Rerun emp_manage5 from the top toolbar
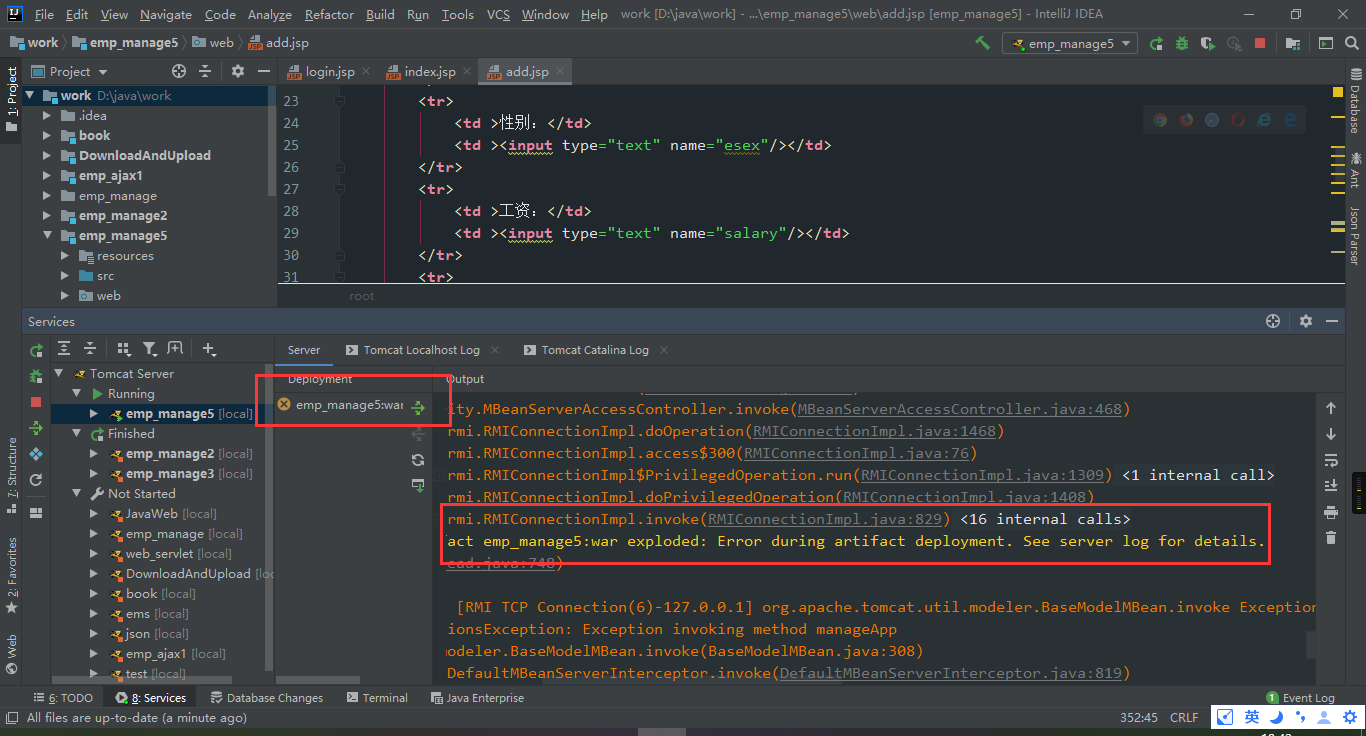The image size is (1366, 736). (1157, 43)
